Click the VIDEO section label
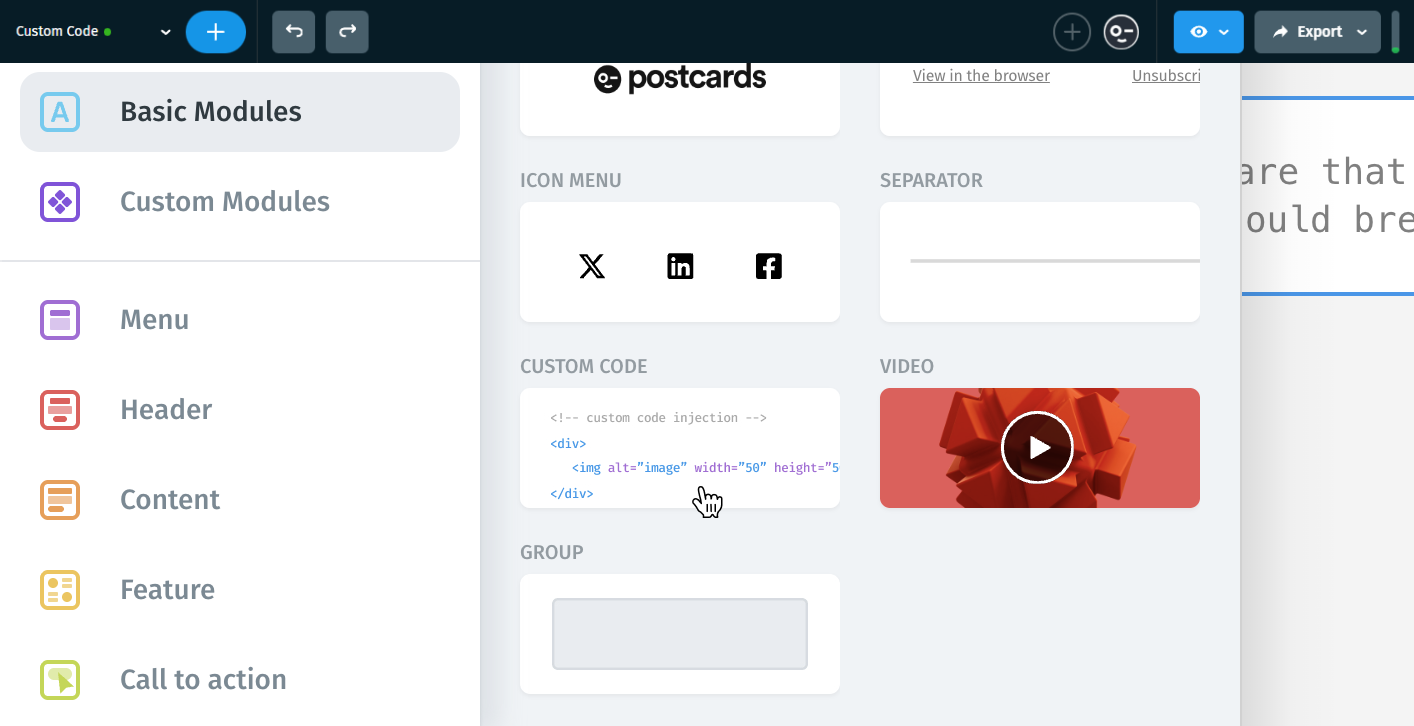Screen dimensions: 1414x726 [907, 367]
